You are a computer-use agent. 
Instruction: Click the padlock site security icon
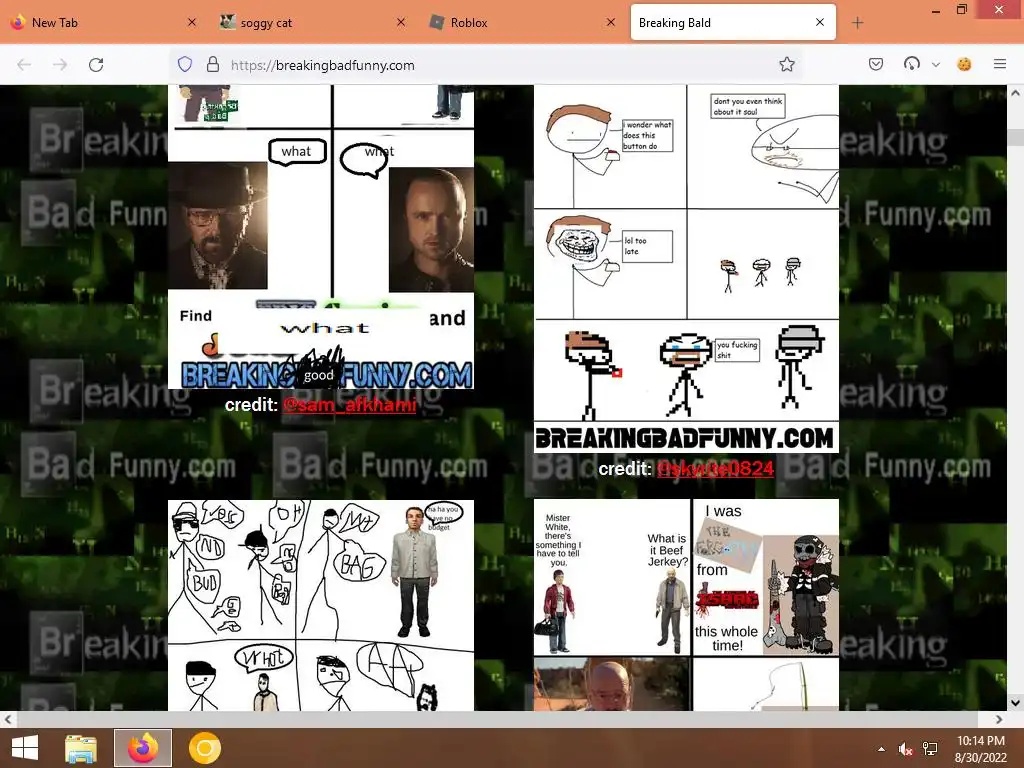tap(213, 64)
